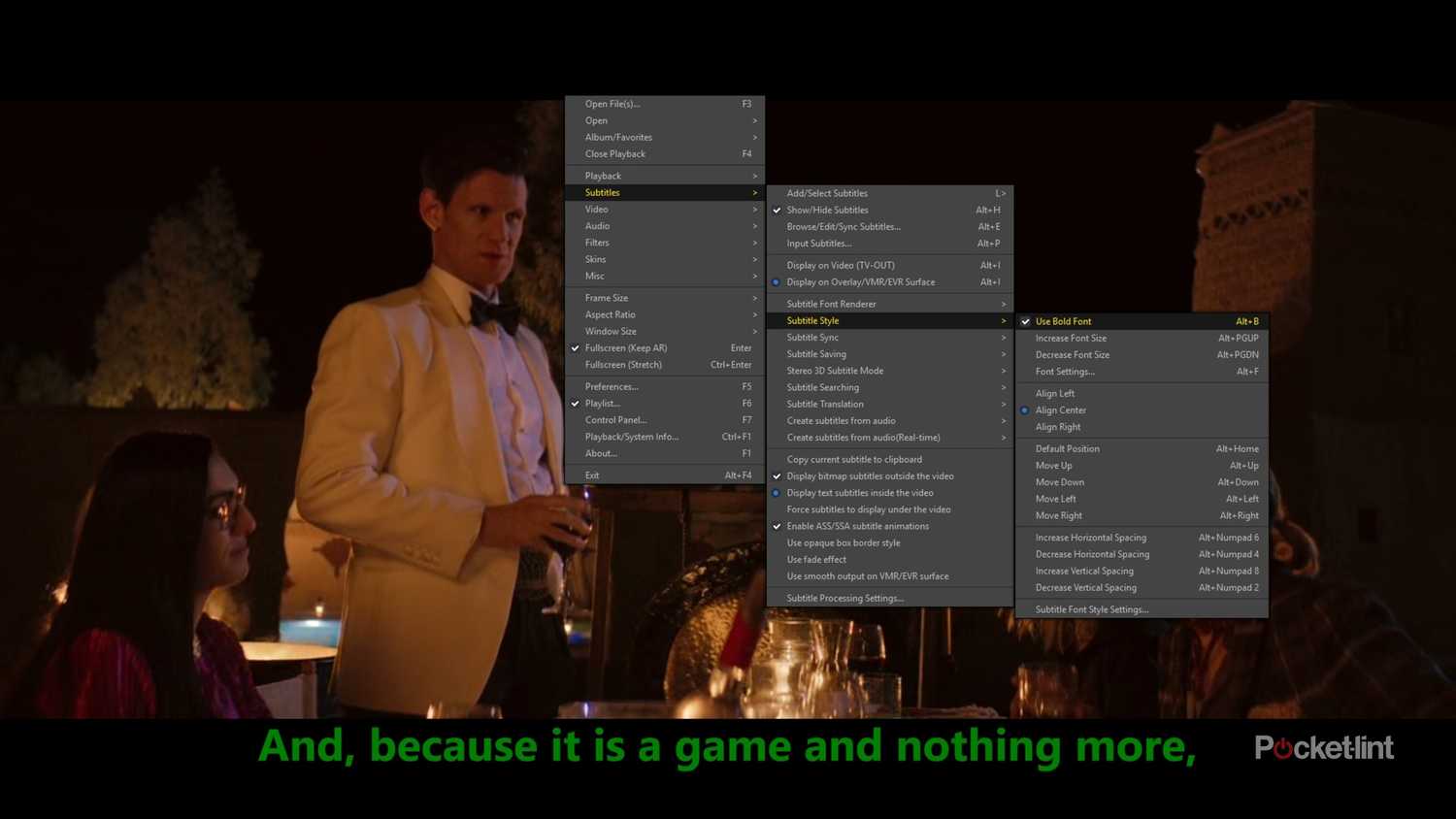This screenshot has width=1456, height=819.
Task: Select the Align Center radio option
Action: (1060, 410)
